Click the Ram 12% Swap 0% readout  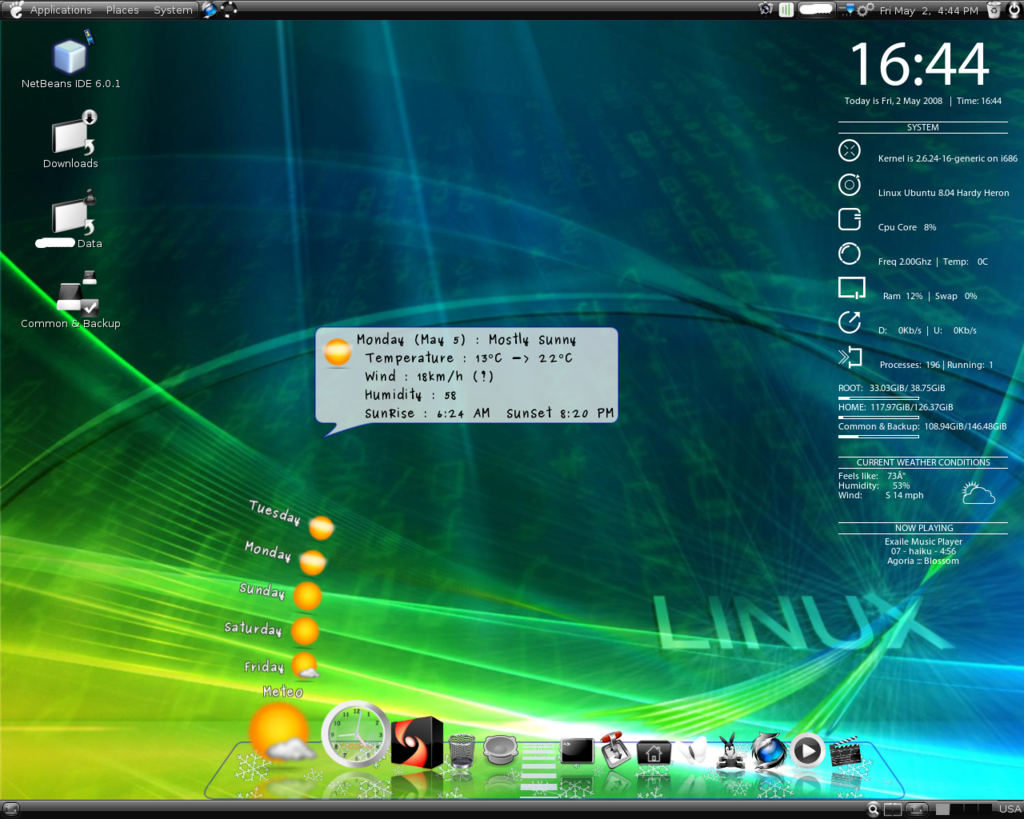click(930, 296)
